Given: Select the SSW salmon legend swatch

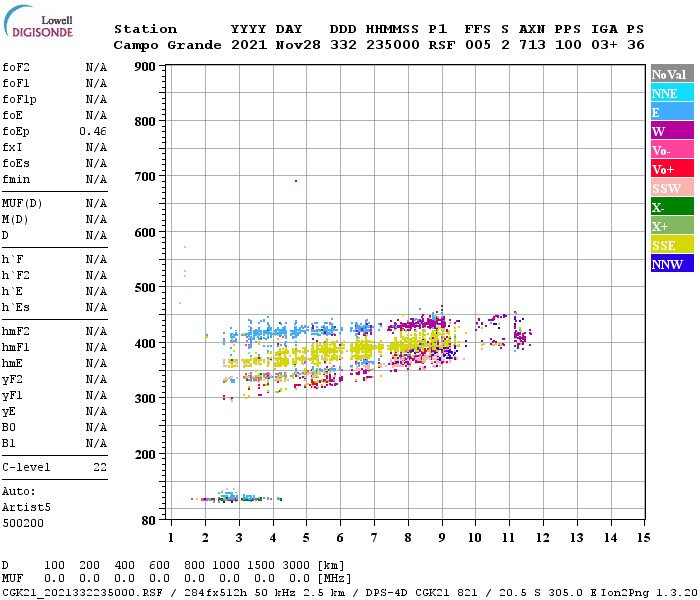Looking at the screenshot, I should (x=672, y=188).
